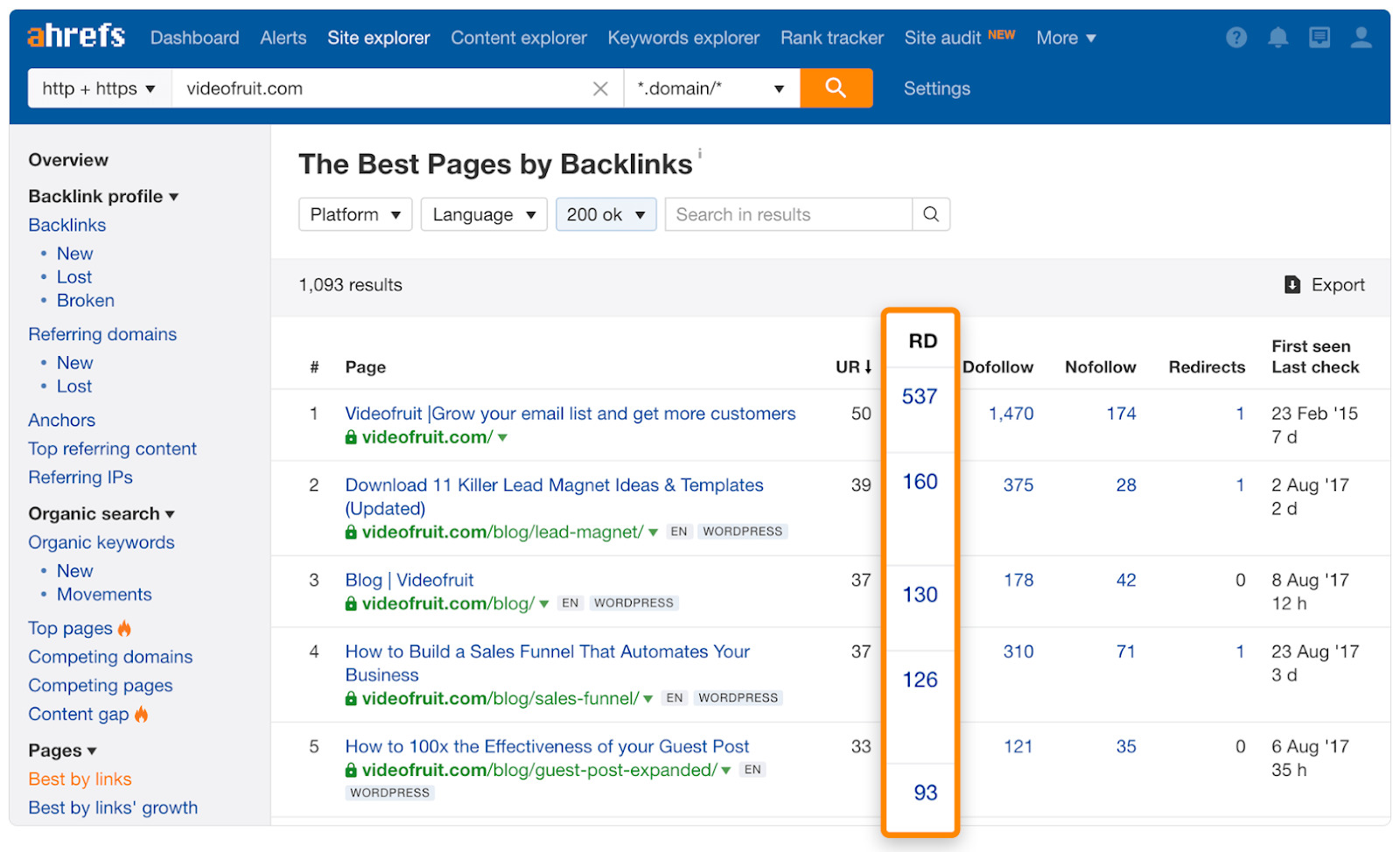Viewport: 1400px width, 852px height.
Task: Open Referring domains in the sidebar
Action: click(x=102, y=334)
